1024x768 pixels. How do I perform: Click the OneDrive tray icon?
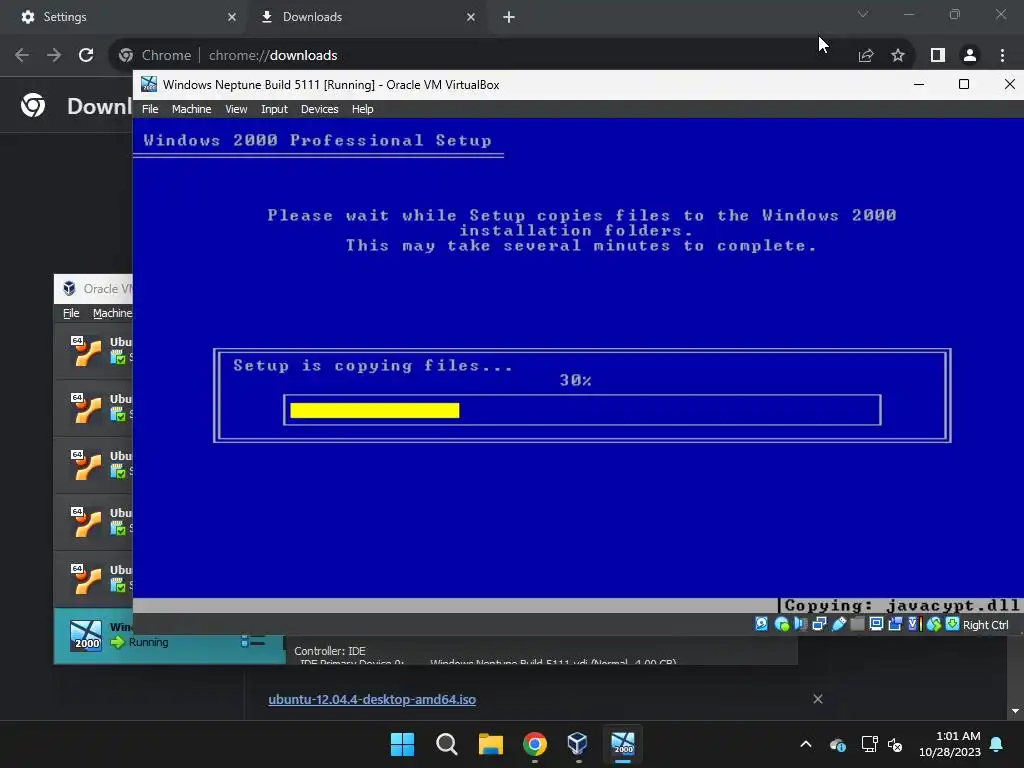coord(838,744)
